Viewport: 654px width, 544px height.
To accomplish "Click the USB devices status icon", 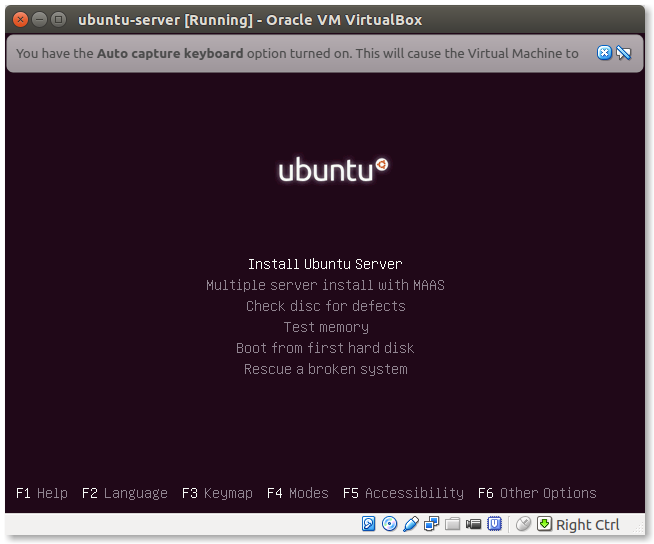I will point(411,524).
